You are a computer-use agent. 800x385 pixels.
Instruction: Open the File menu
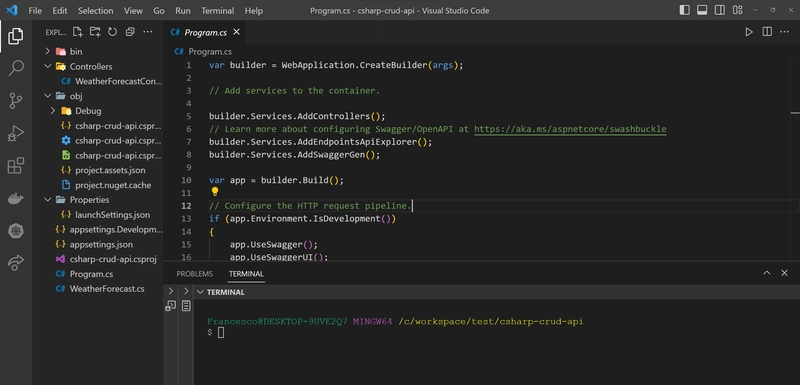click(x=35, y=10)
